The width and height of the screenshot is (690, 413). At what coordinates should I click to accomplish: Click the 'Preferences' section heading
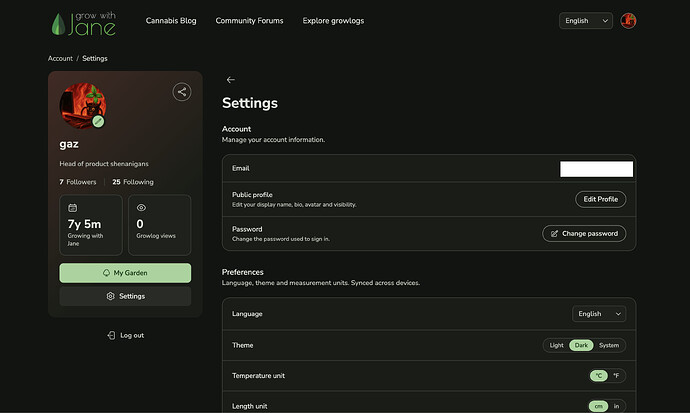(242, 272)
